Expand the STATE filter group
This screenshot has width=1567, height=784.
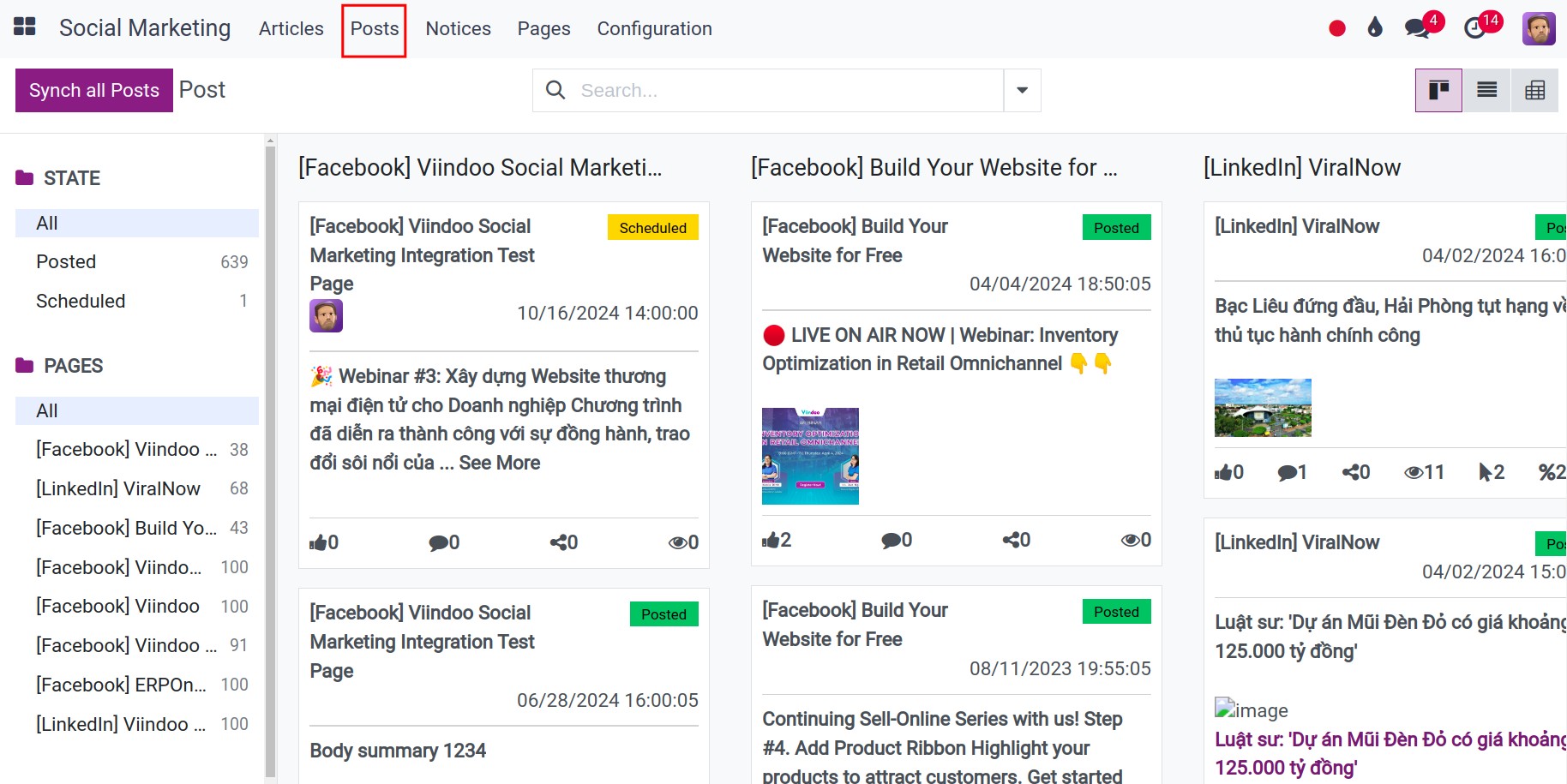click(73, 177)
